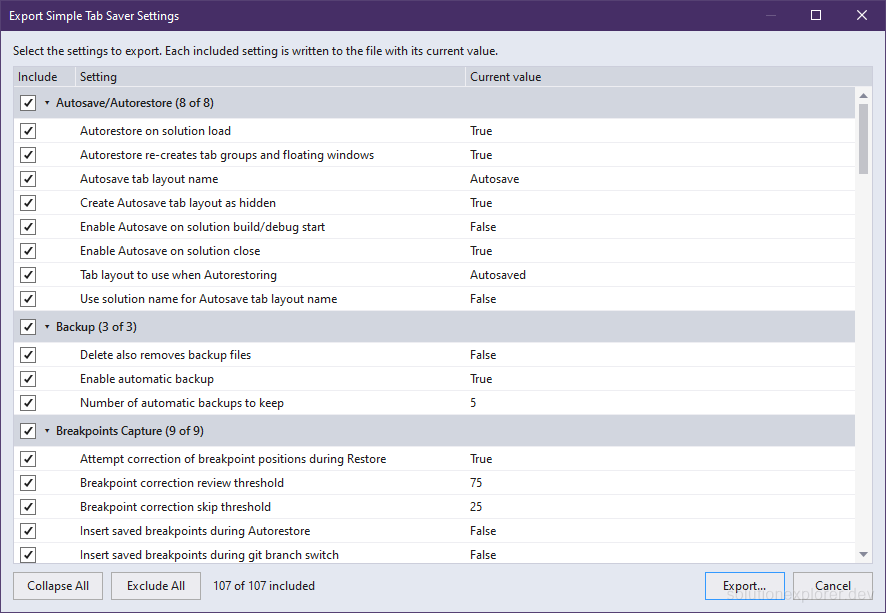
Task: Toggle Insert saved breakpoints during git branch switch
Action: [28, 555]
